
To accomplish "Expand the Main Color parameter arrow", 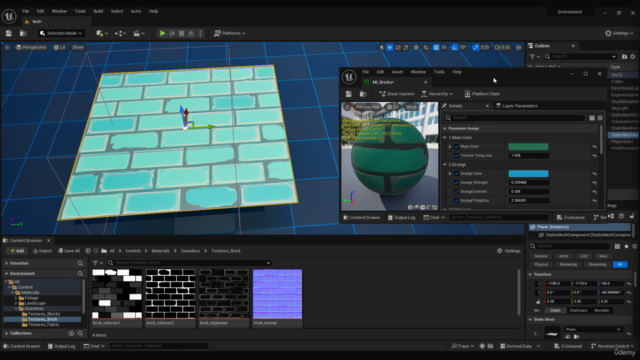I will click(x=450, y=147).
